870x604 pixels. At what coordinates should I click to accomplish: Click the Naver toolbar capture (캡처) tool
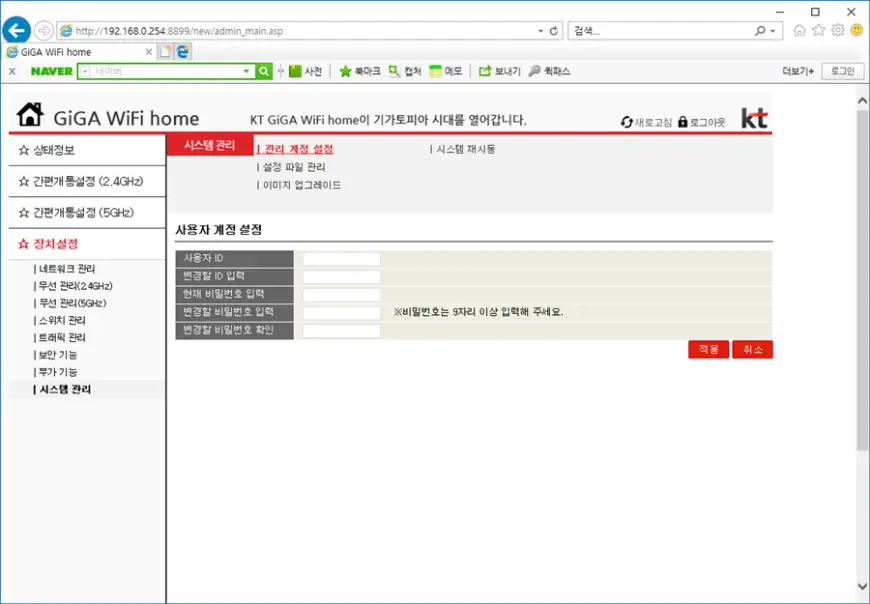[x=405, y=71]
